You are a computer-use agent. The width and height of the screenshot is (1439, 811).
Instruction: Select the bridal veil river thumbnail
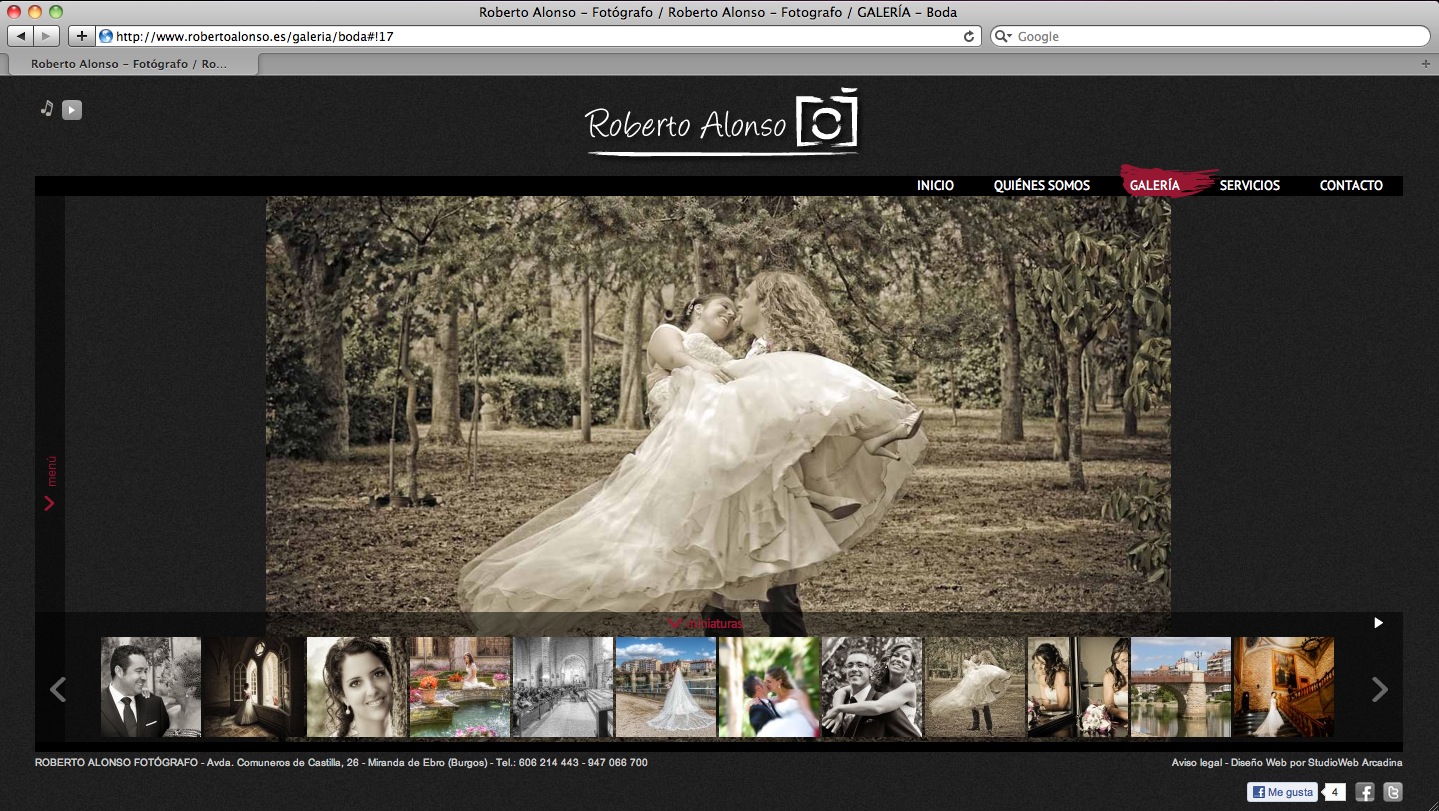point(666,687)
